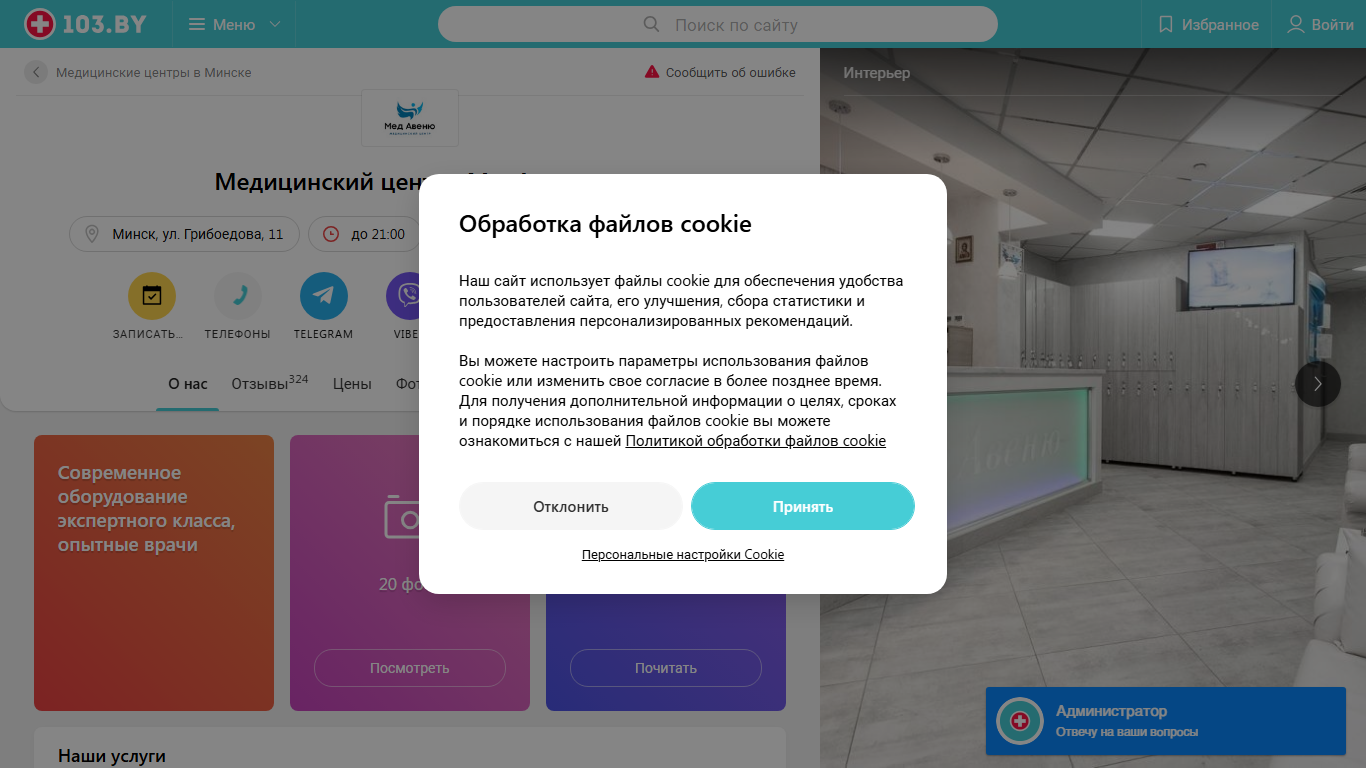Expand the Меню dropdown chevron
This screenshot has width=1366, height=768.
pos(275,24)
